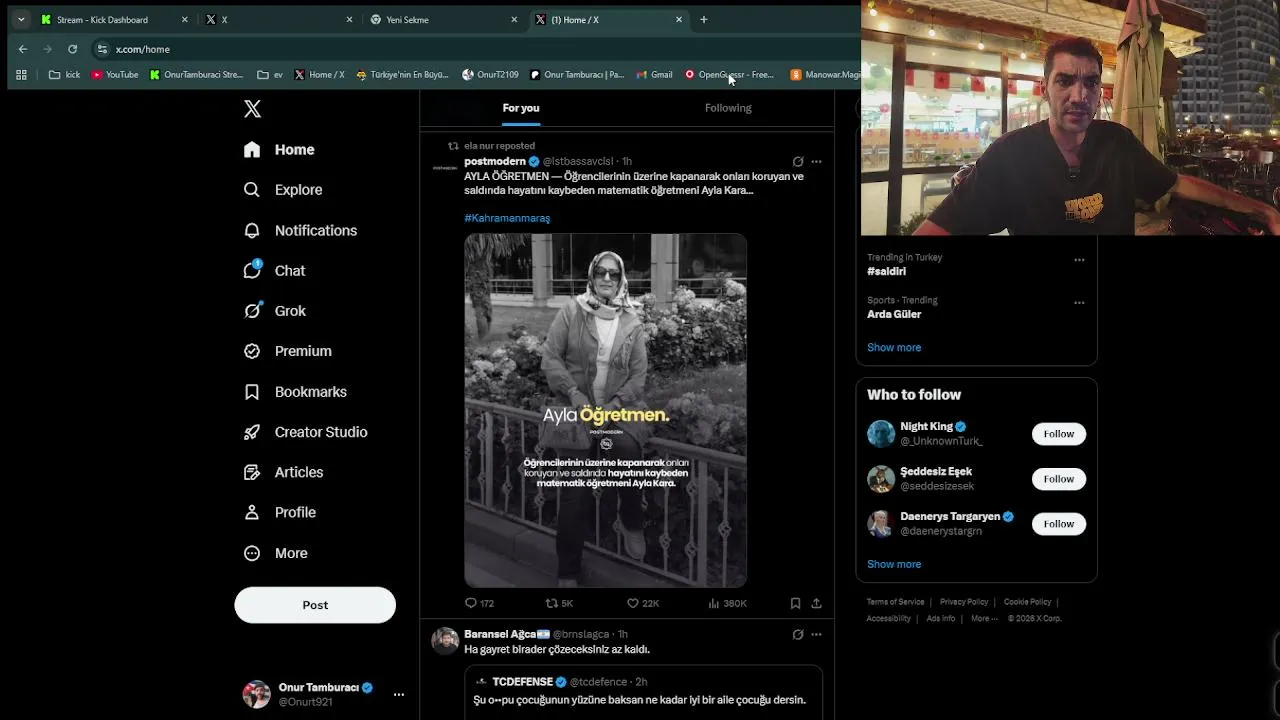Open the #Kahramanmaraş hashtag

point(507,218)
